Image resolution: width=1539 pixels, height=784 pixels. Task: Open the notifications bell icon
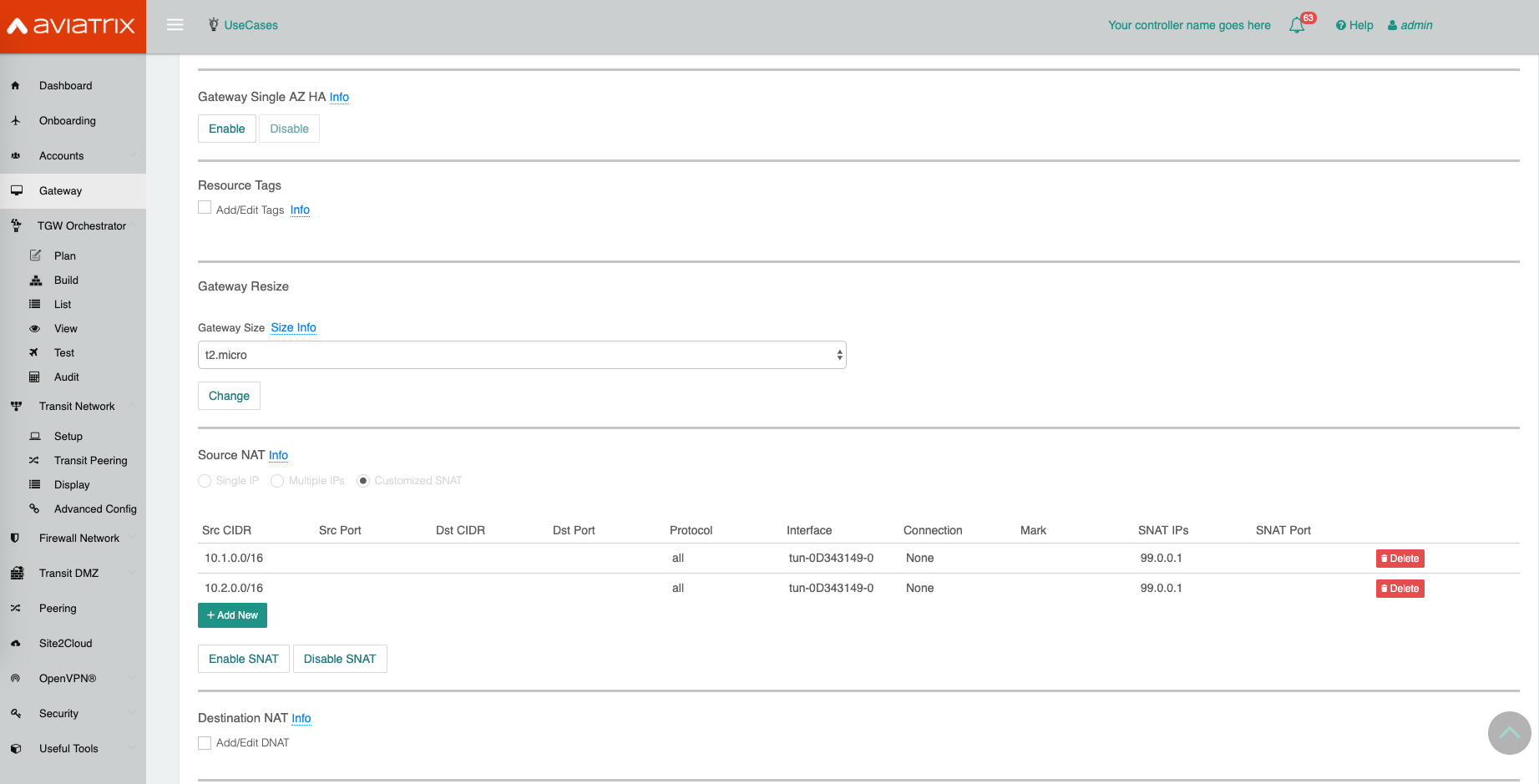coord(1297,26)
